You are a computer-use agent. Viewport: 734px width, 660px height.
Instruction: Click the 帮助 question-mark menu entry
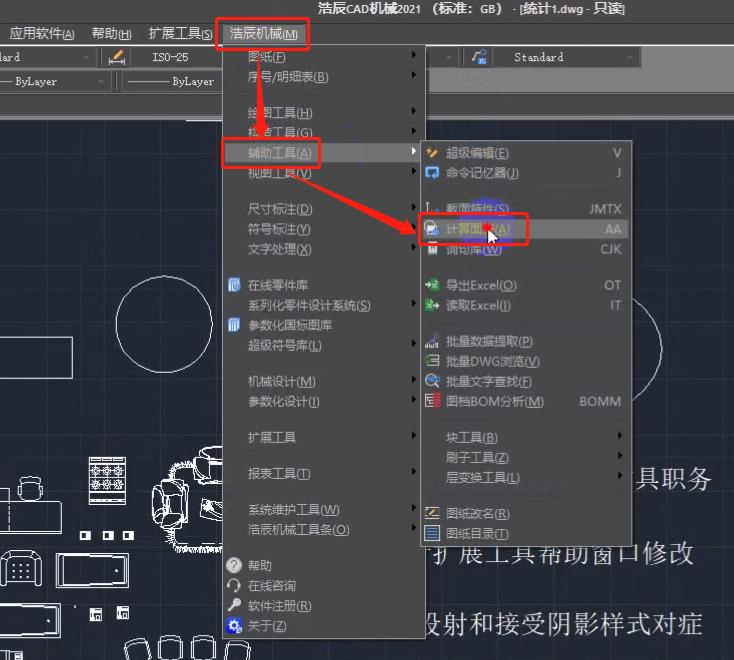323,565
